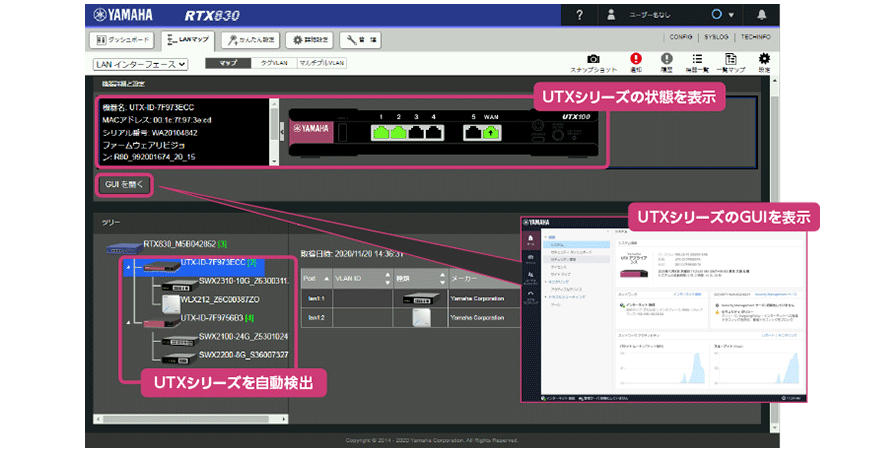Collapse the device info panel arrow
The image size is (875, 449).
click(x=282, y=132)
